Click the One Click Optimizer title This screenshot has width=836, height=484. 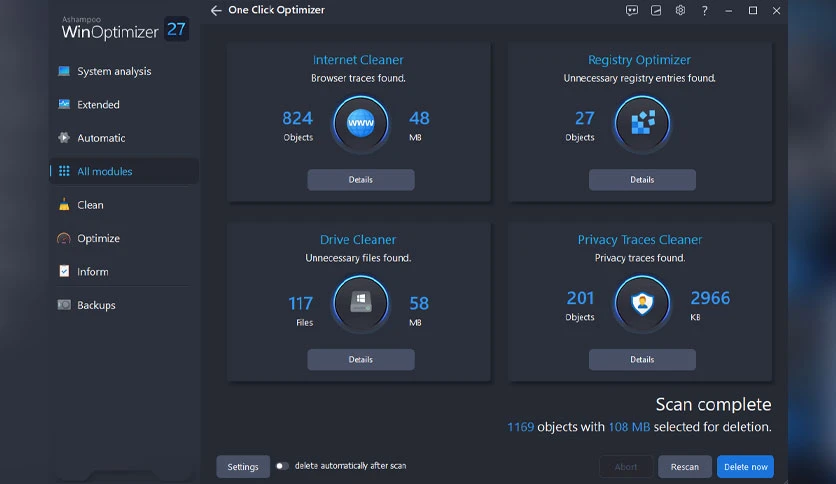click(x=276, y=10)
